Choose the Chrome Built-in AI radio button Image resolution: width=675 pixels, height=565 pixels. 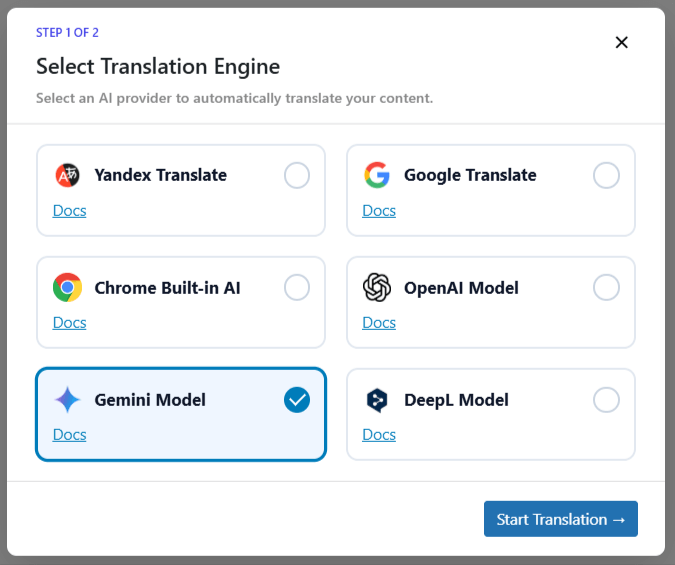[297, 288]
